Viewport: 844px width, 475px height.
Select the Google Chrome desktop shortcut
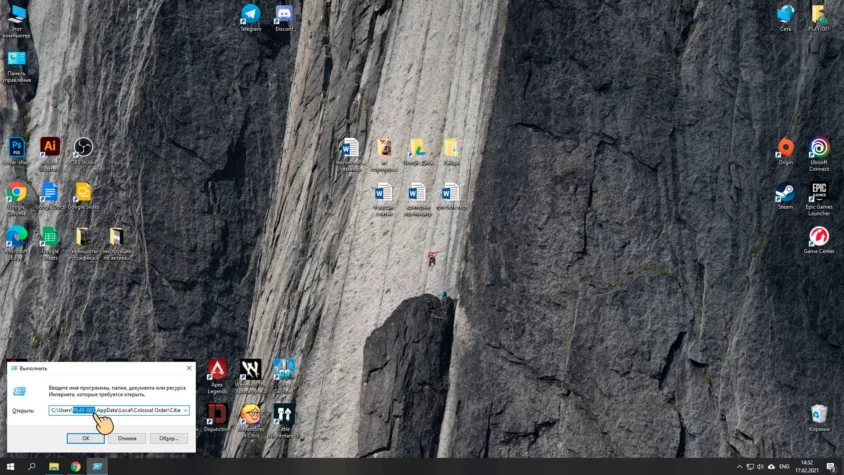(16, 192)
